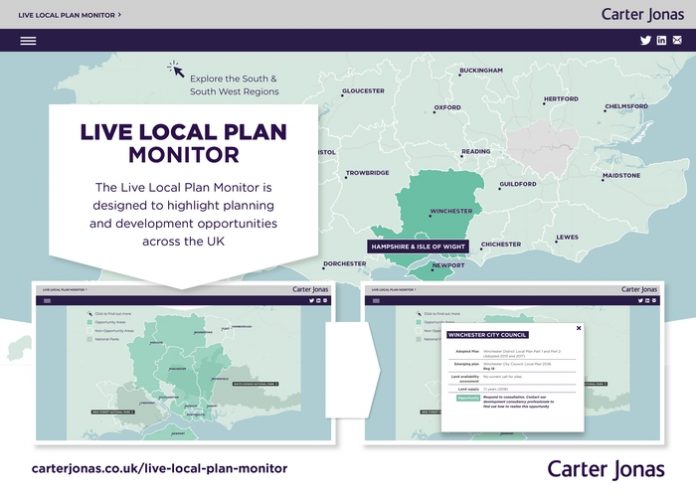Open the Twitter icon in the top bar
The width and height of the screenshot is (696, 497).
point(645,41)
